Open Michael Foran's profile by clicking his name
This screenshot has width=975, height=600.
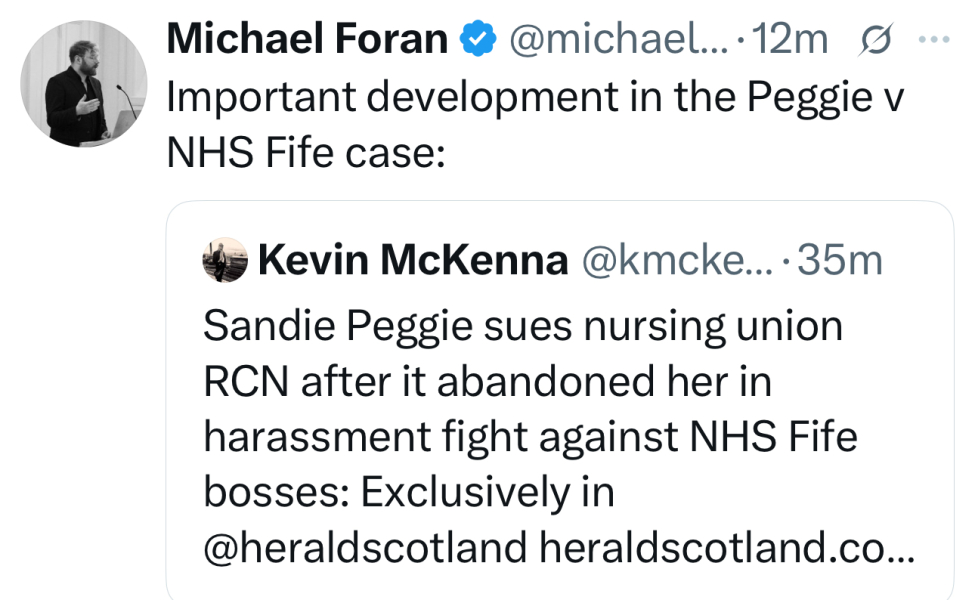tap(306, 38)
